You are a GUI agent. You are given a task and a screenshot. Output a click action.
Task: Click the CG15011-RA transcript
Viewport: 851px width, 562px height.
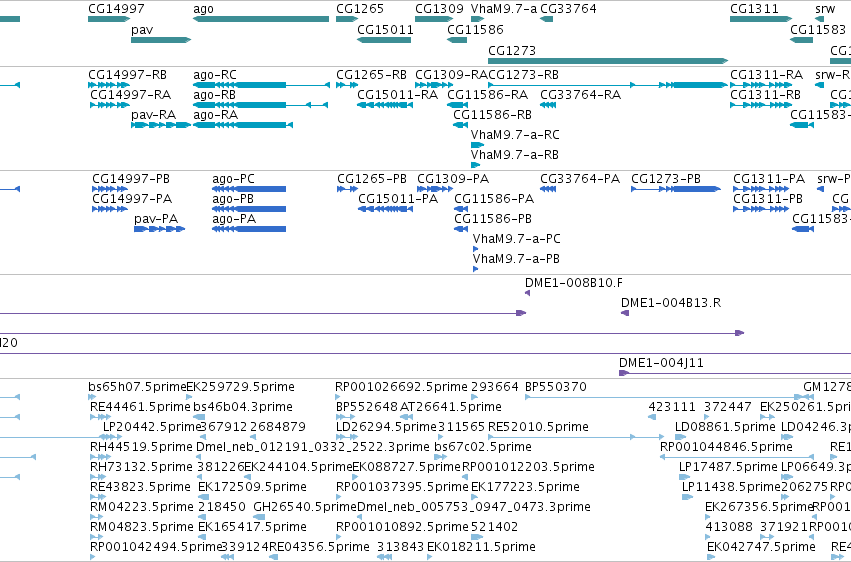tap(384, 105)
